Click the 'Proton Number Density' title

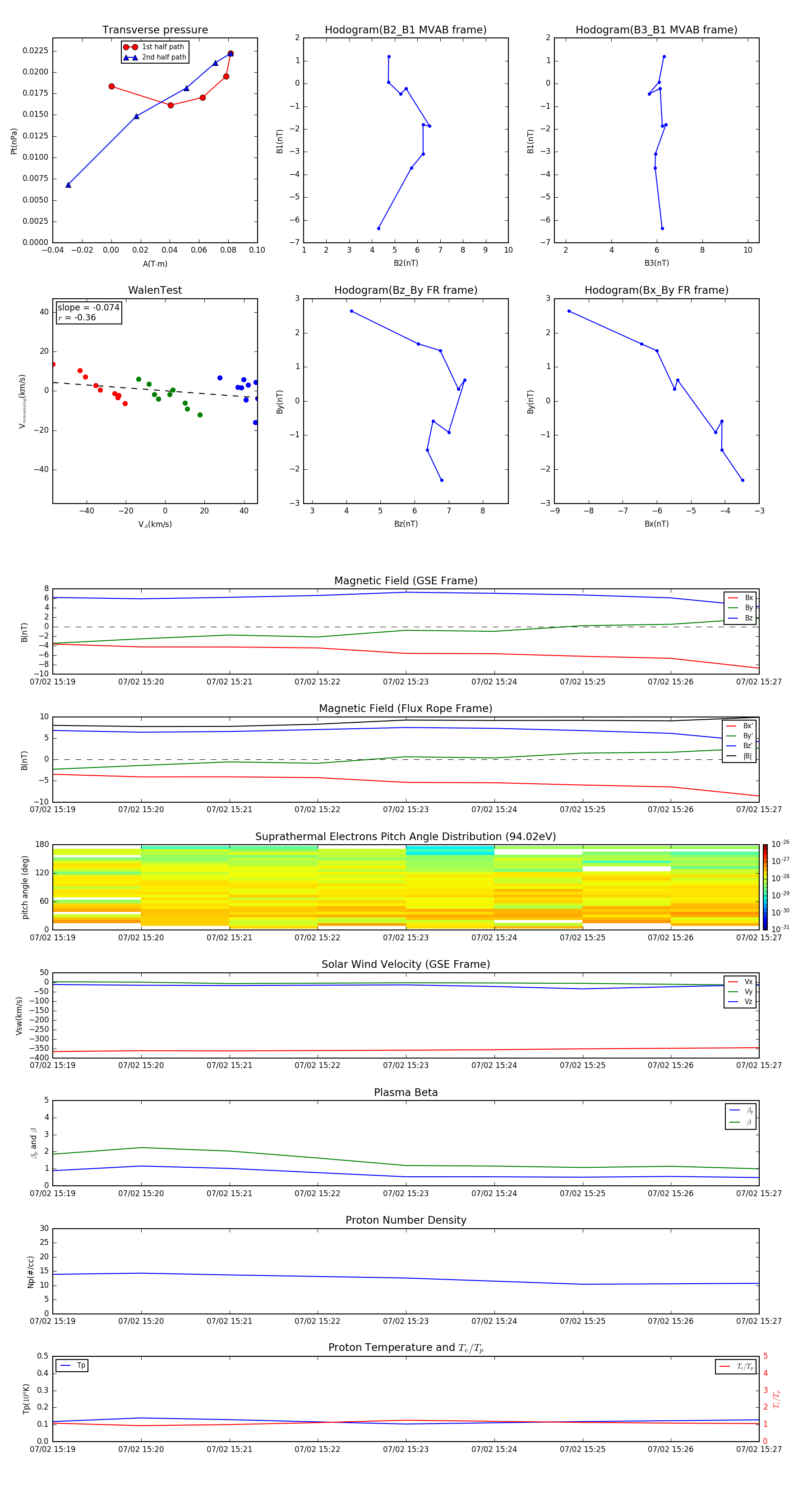point(406,1220)
